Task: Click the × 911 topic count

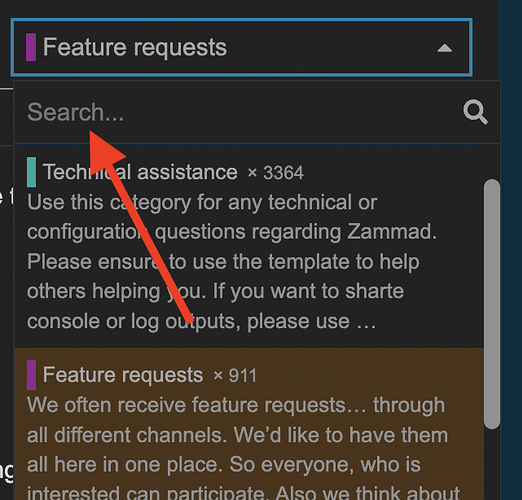Action: 235,376
